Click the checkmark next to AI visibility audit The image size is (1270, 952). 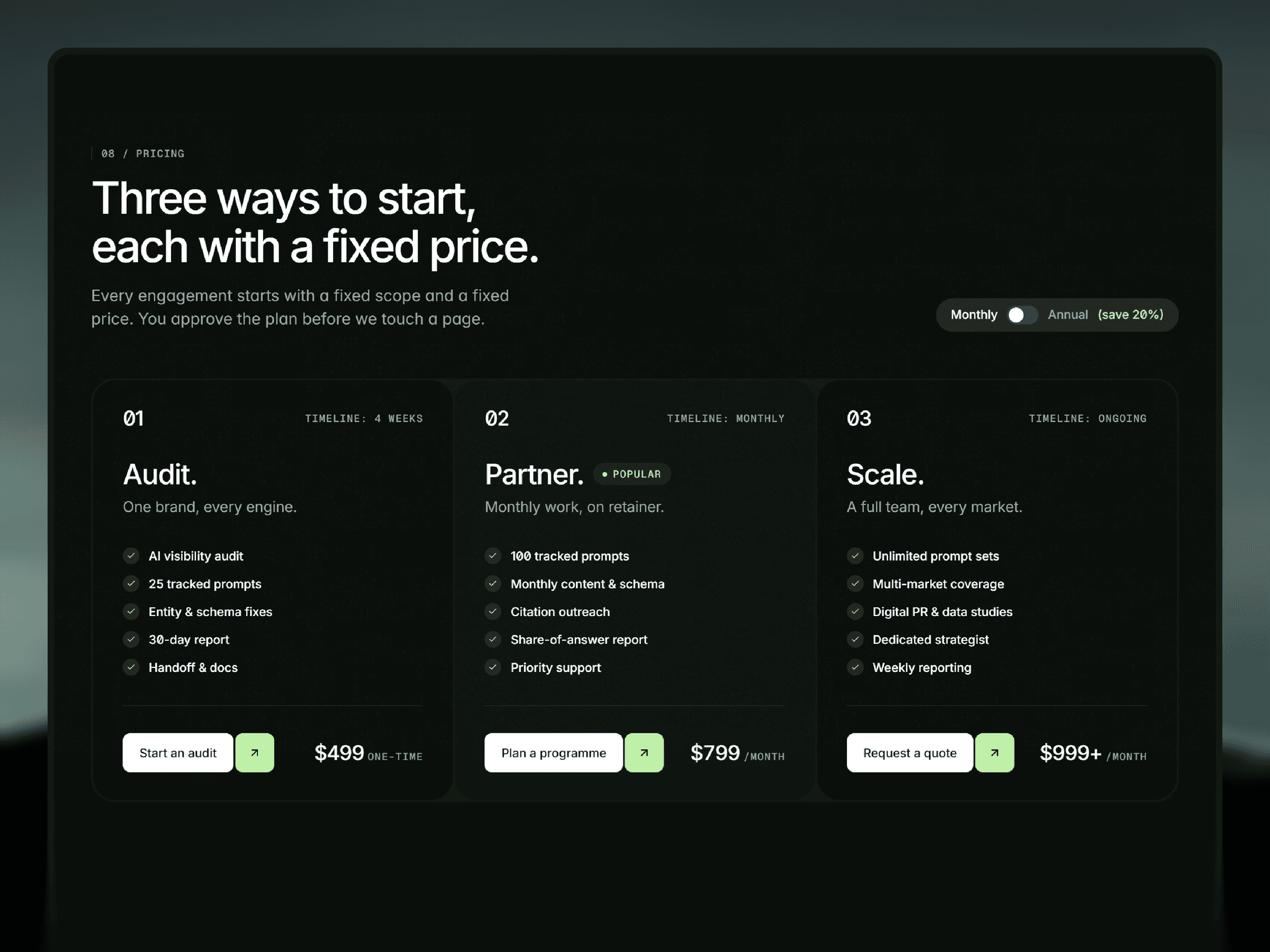click(131, 555)
